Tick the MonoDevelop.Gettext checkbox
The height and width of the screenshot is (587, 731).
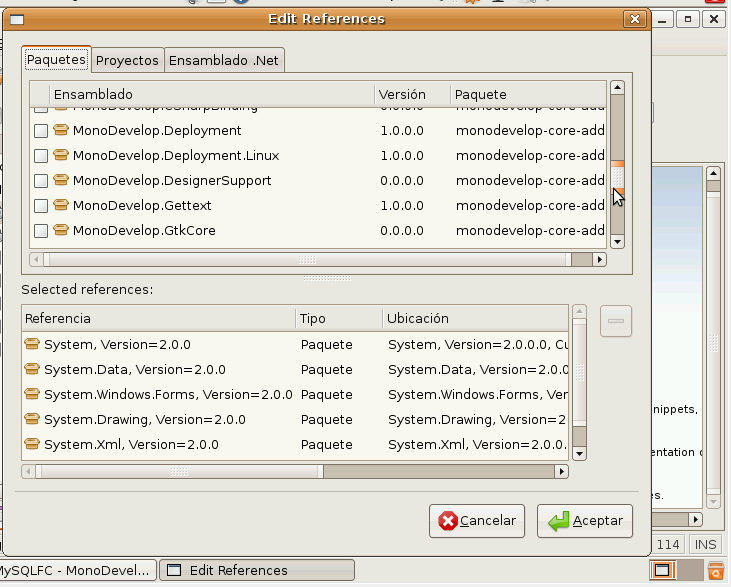pos(41,206)
